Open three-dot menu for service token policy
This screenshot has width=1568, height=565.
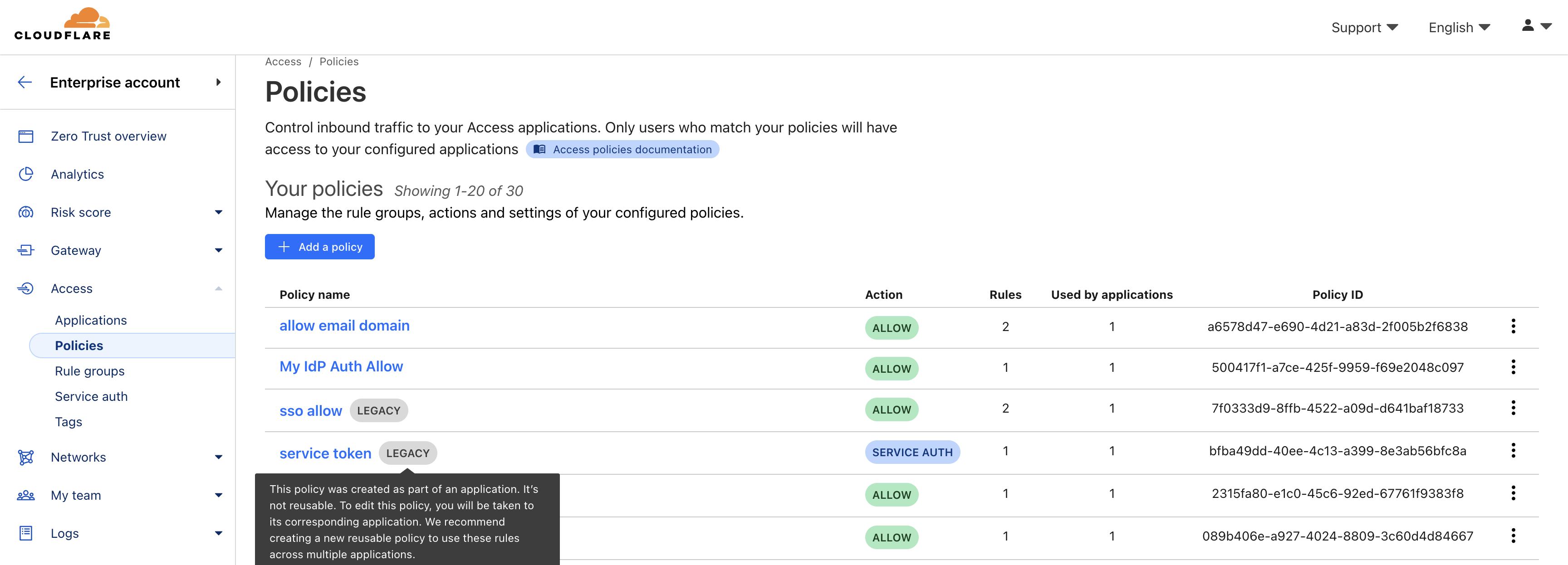tap(1513, 451)
